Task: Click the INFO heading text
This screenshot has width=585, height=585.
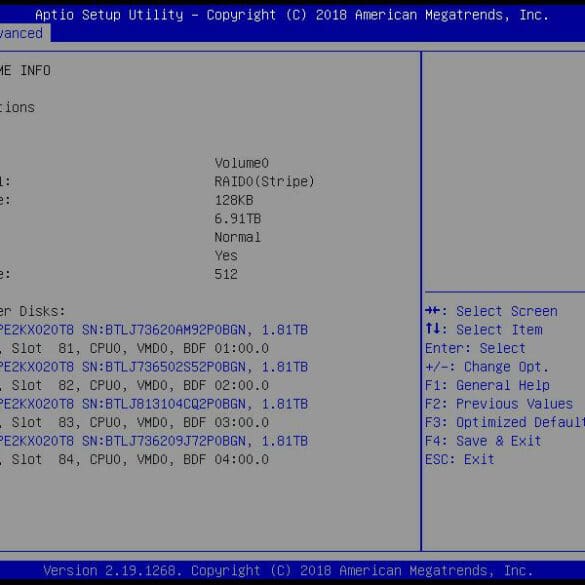Action: 35,71
